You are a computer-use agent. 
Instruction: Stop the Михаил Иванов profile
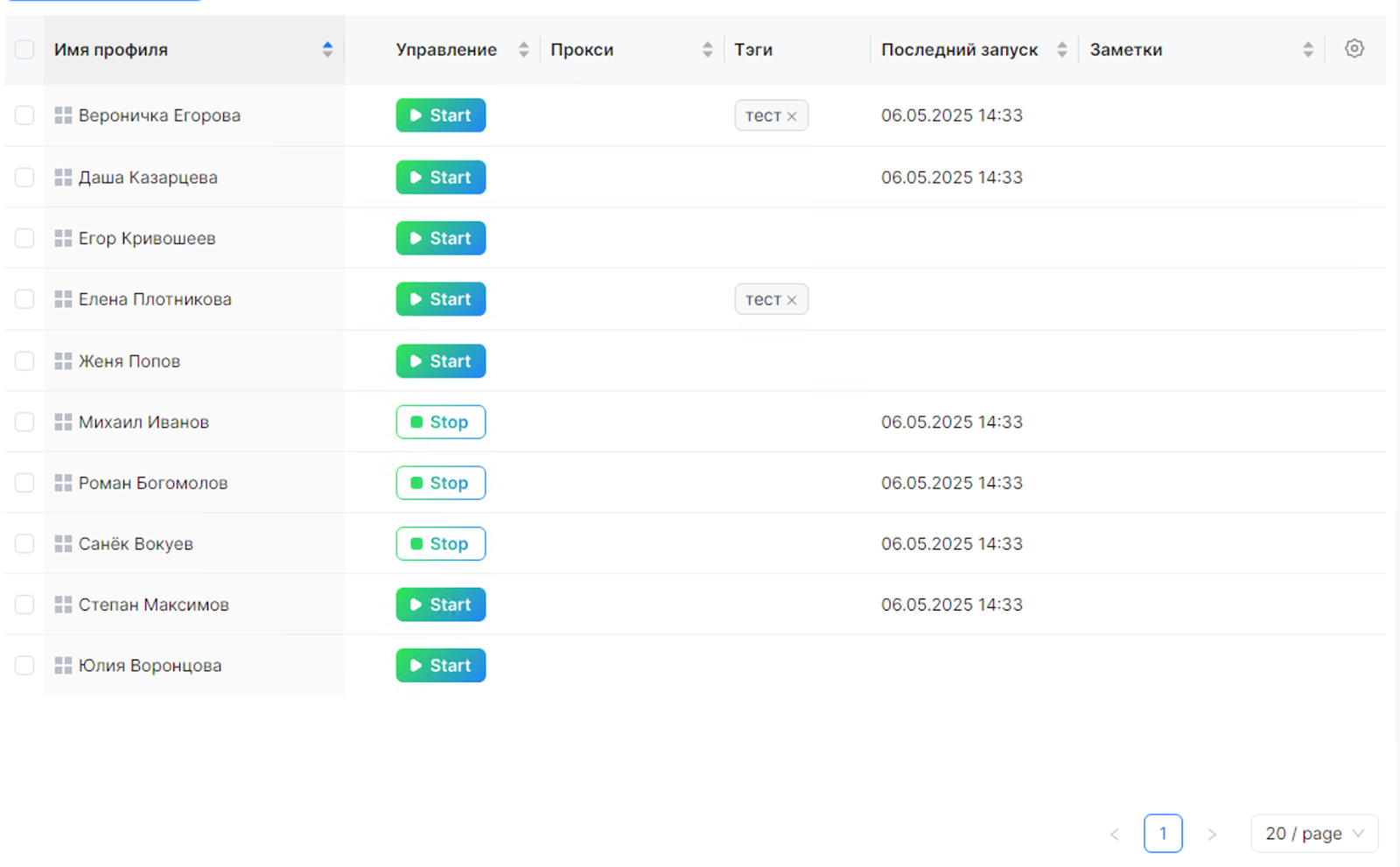(441, 422)
